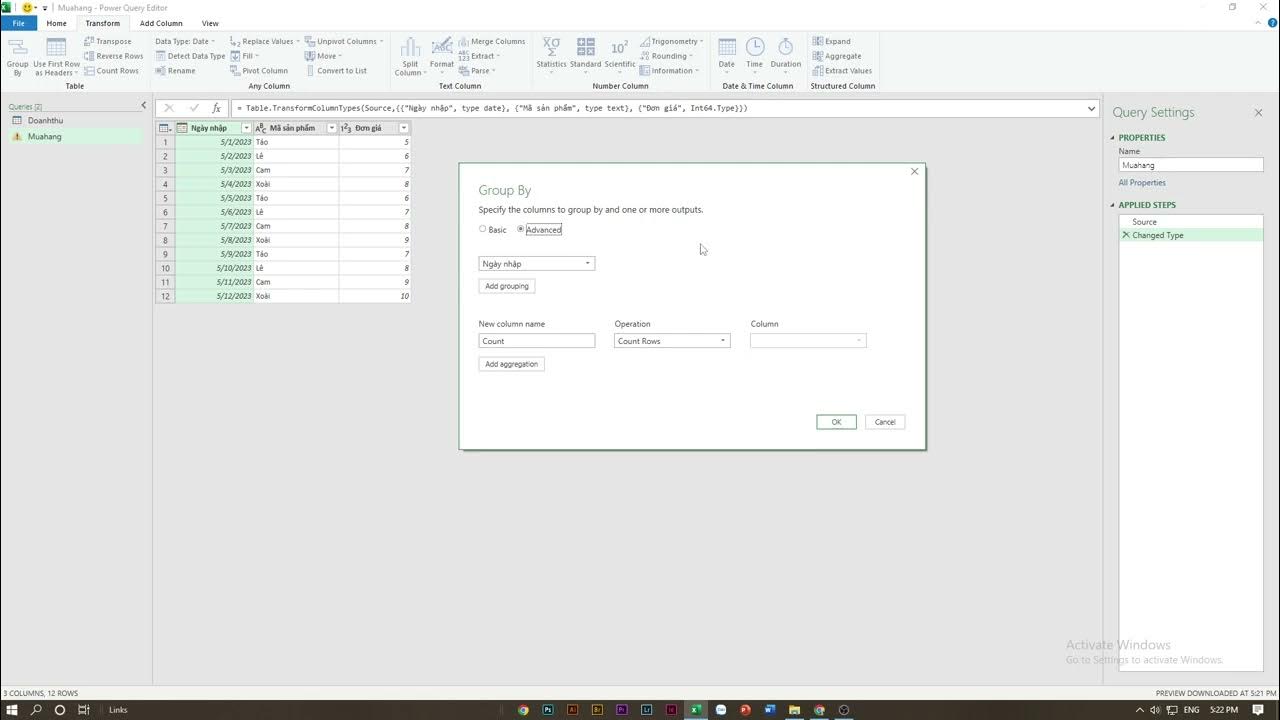Open Chrome from the taskbar
This screenshot has height=720, width=1280.
pos(523,710)
